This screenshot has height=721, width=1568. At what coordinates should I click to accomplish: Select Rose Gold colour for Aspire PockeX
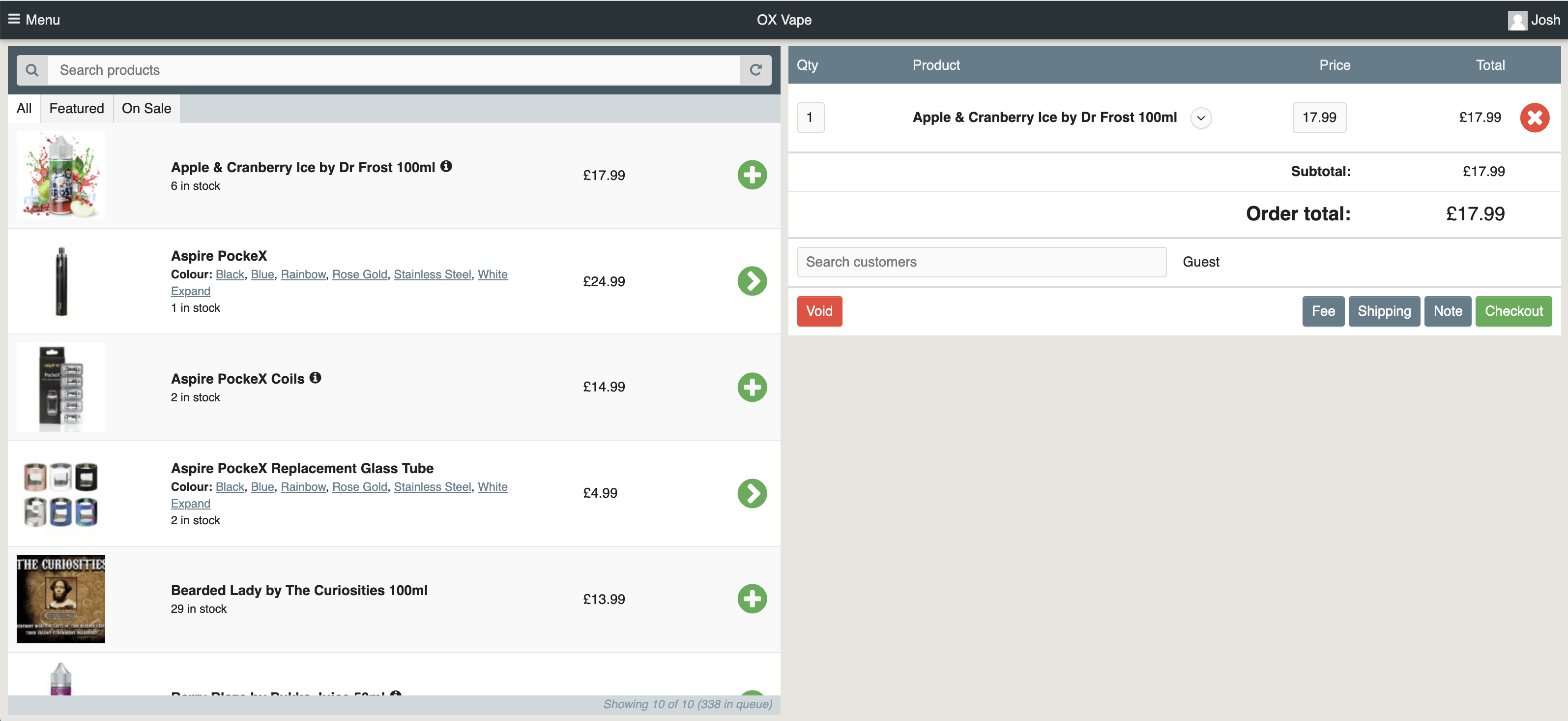[x=360, y=274]
